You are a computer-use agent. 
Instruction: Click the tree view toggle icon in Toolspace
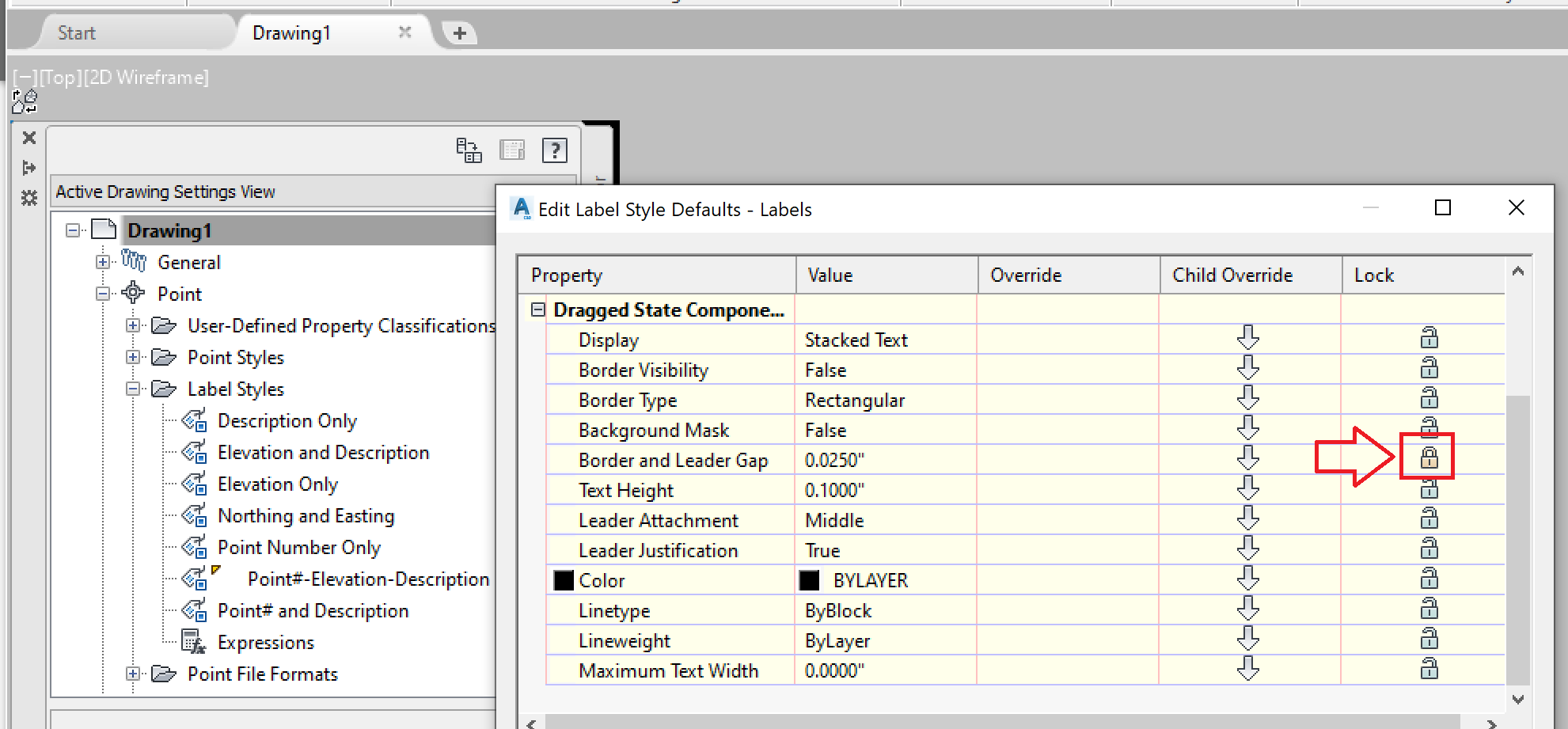469,150
